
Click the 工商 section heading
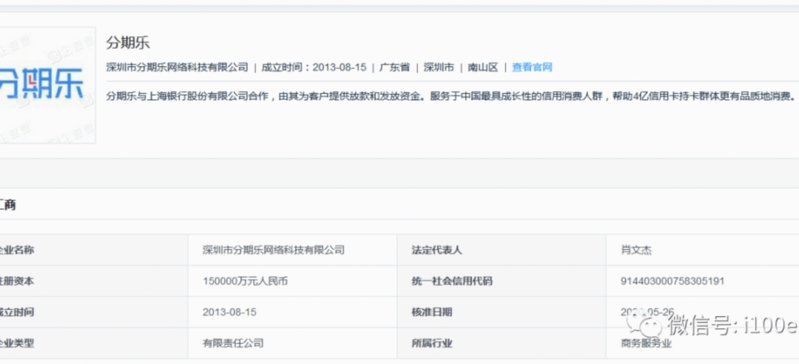click(x=8, y=205)
